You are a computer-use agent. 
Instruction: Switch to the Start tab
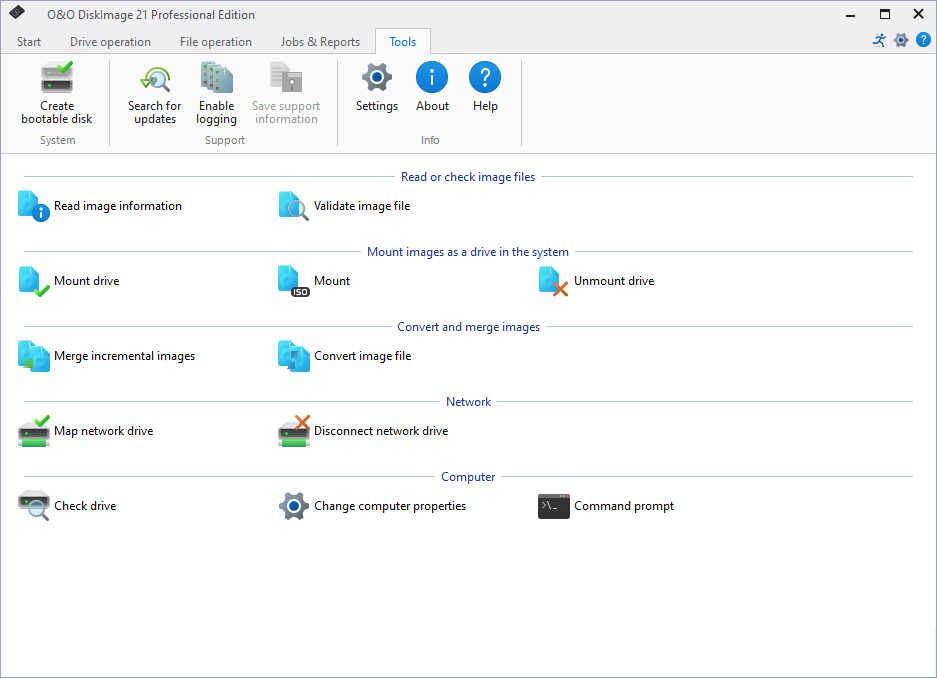[x=29, y=42]
